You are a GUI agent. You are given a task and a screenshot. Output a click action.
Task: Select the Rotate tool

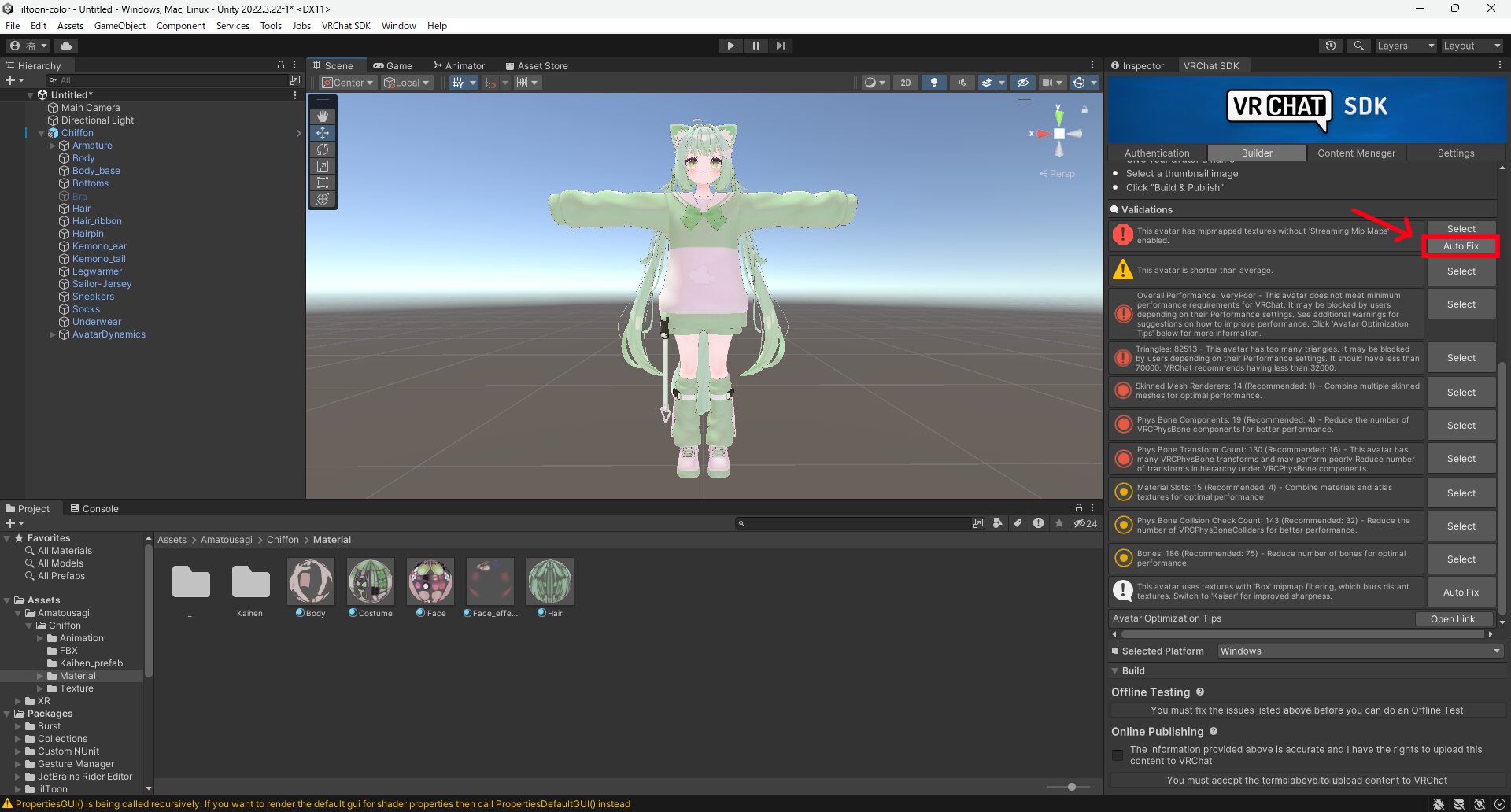click(323, 149)
